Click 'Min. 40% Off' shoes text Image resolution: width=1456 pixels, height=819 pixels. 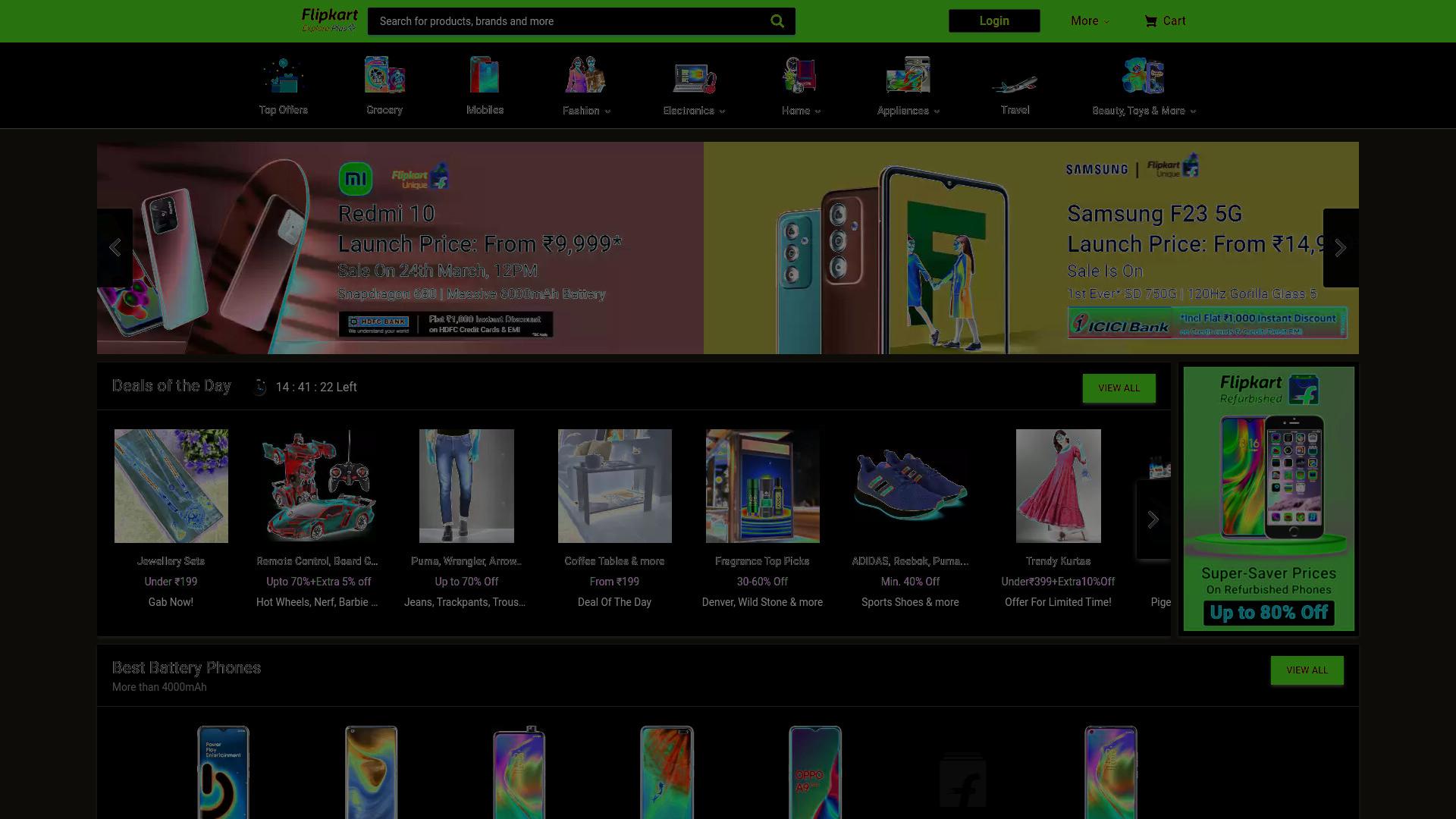click(910, 582)
